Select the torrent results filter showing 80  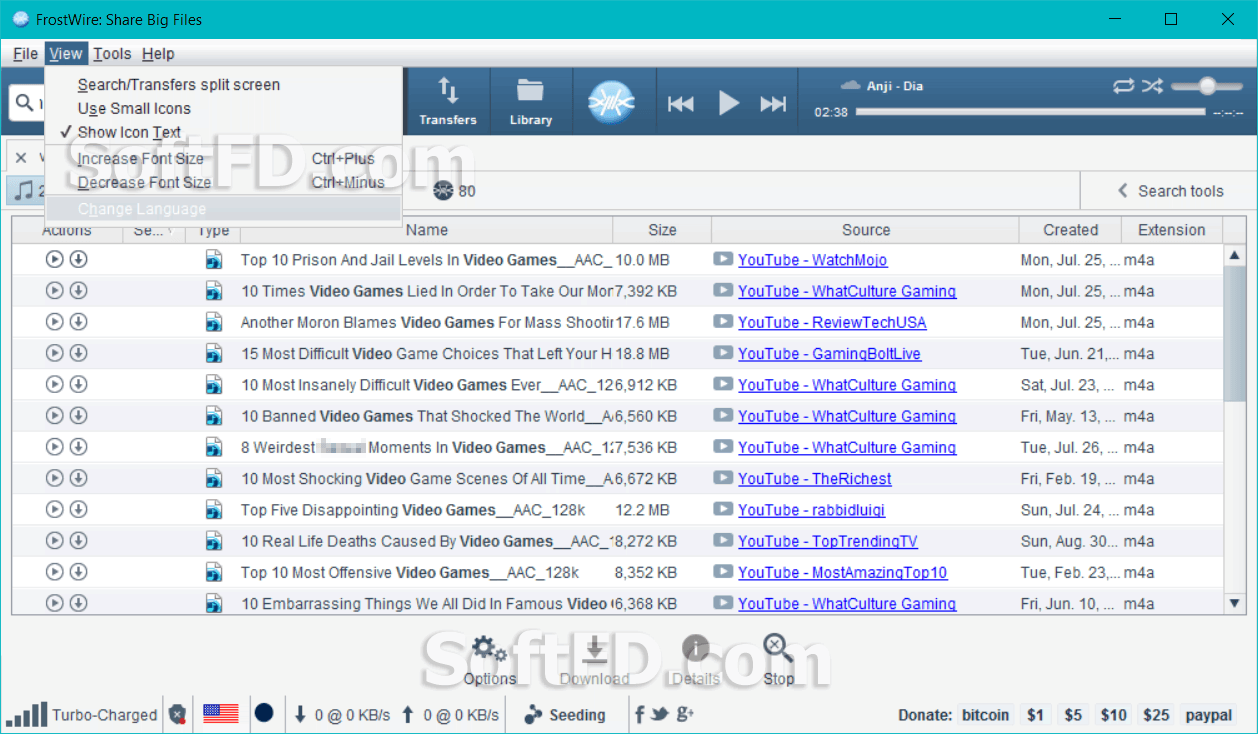[x=454, y=190]
